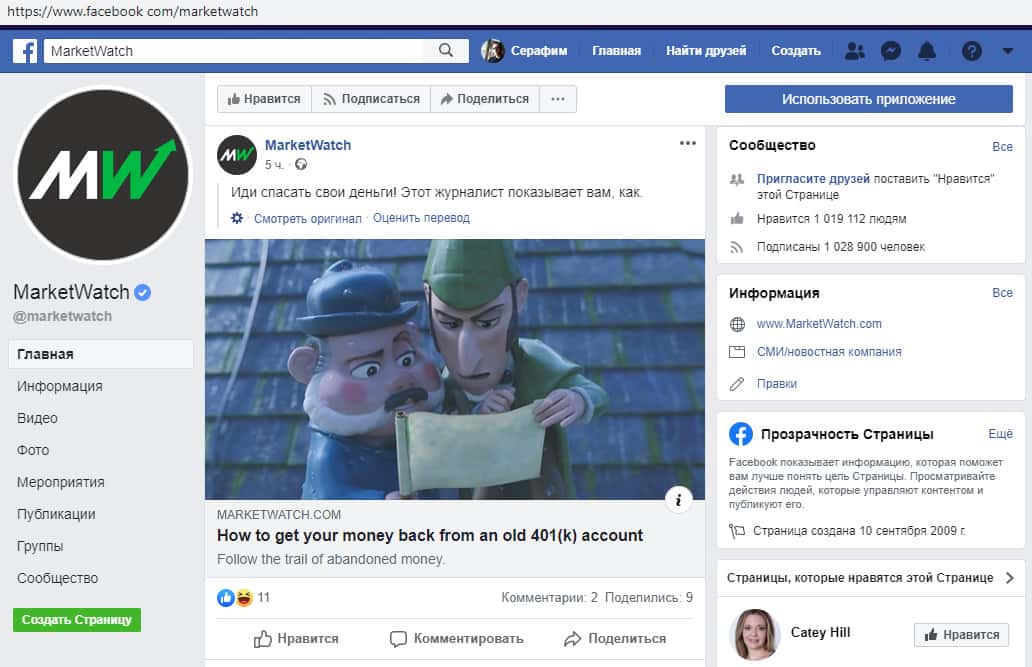Open the 401(k) article headline link

click(x=430, y=535)
